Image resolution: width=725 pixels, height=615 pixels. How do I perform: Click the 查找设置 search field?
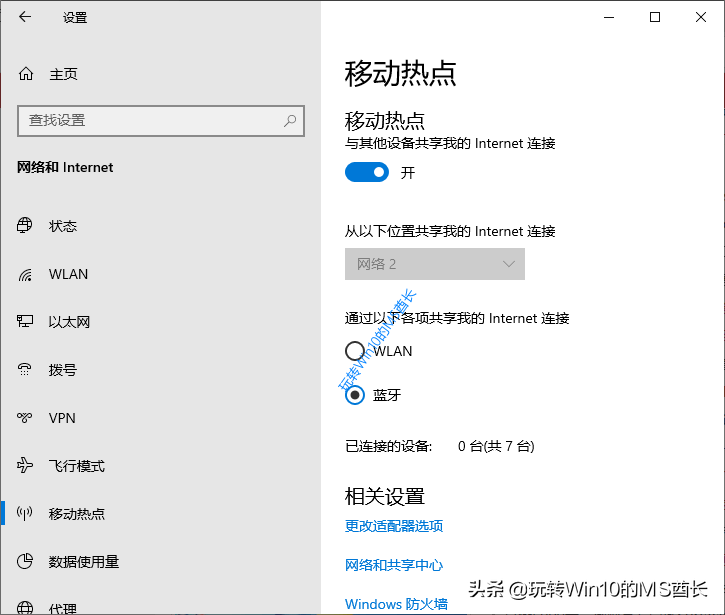[x=161, y=121]
